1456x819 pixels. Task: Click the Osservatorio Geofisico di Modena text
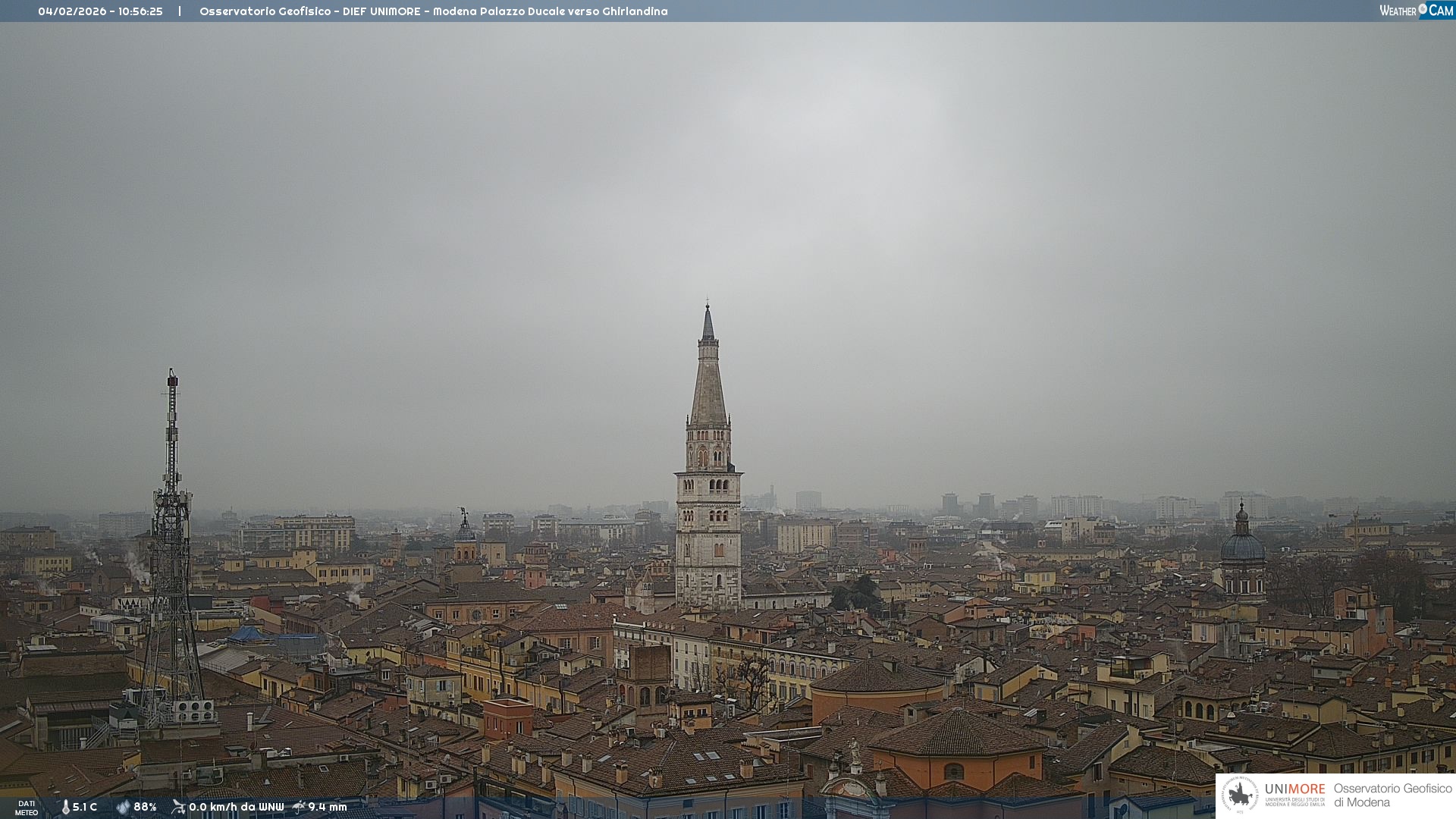click(x=1392, y=795)
